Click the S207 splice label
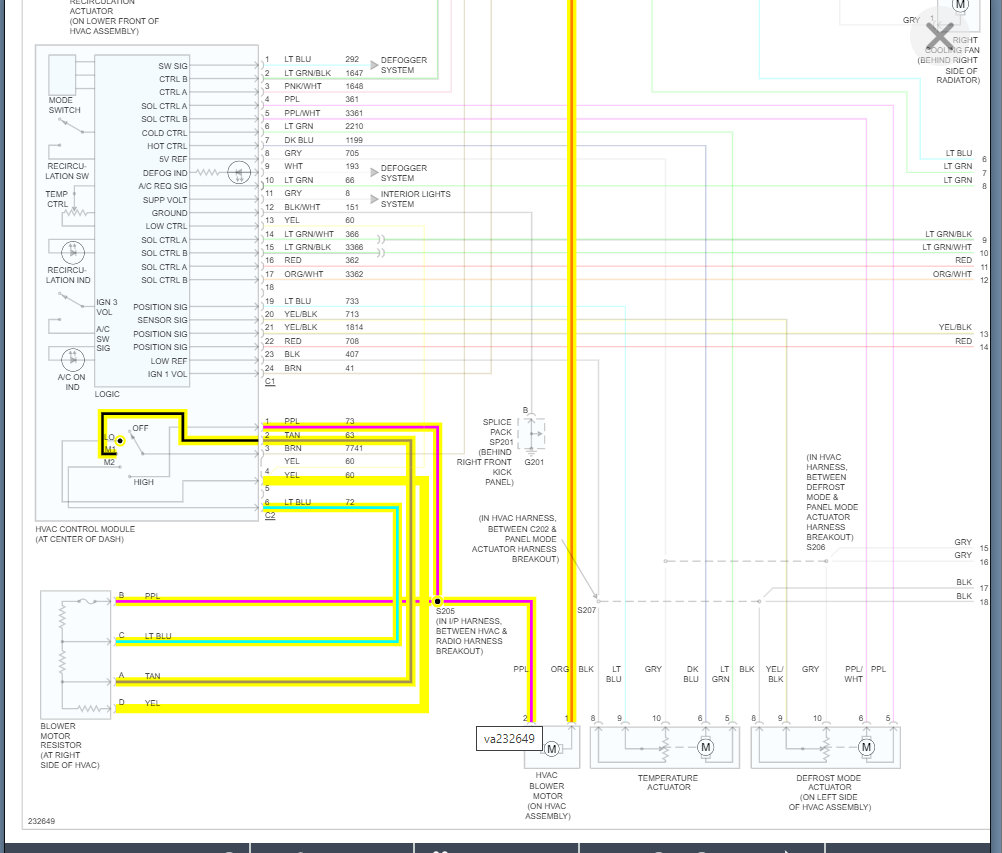The image size is (1002, 853). [587, 610]
